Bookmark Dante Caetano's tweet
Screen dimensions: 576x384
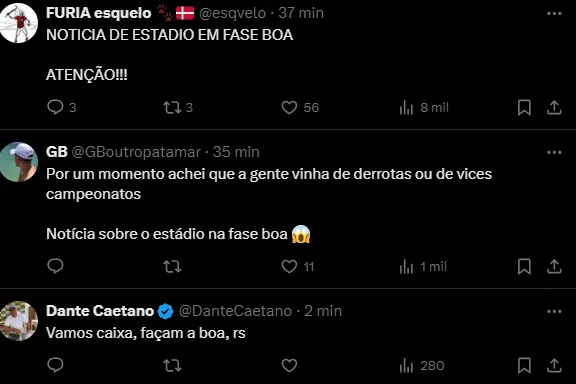(524, 366)
